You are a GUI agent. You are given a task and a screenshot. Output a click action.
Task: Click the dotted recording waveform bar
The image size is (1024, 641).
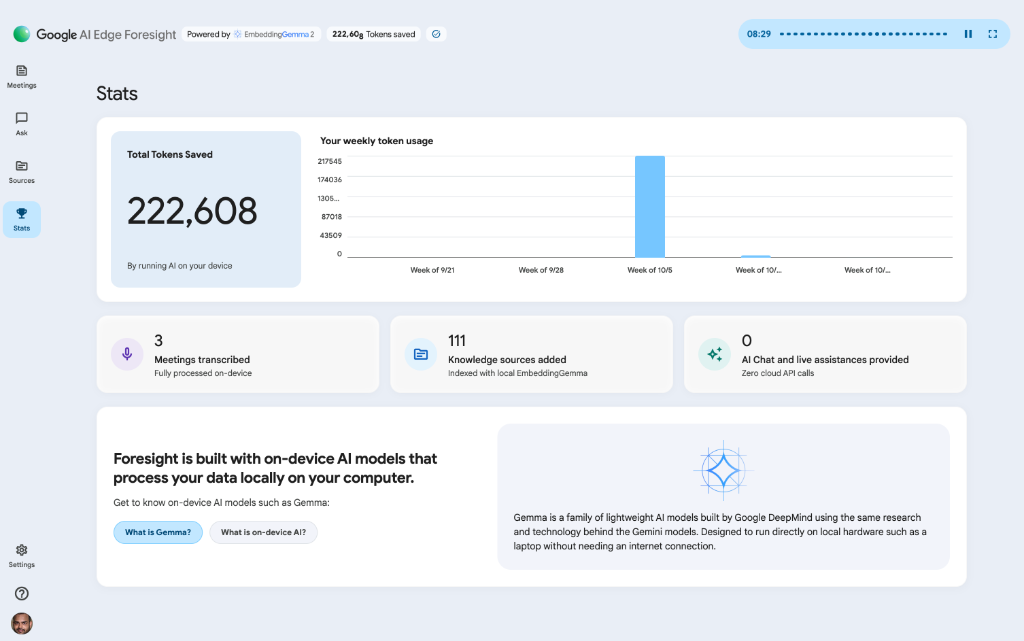click(x=863, y=34)
